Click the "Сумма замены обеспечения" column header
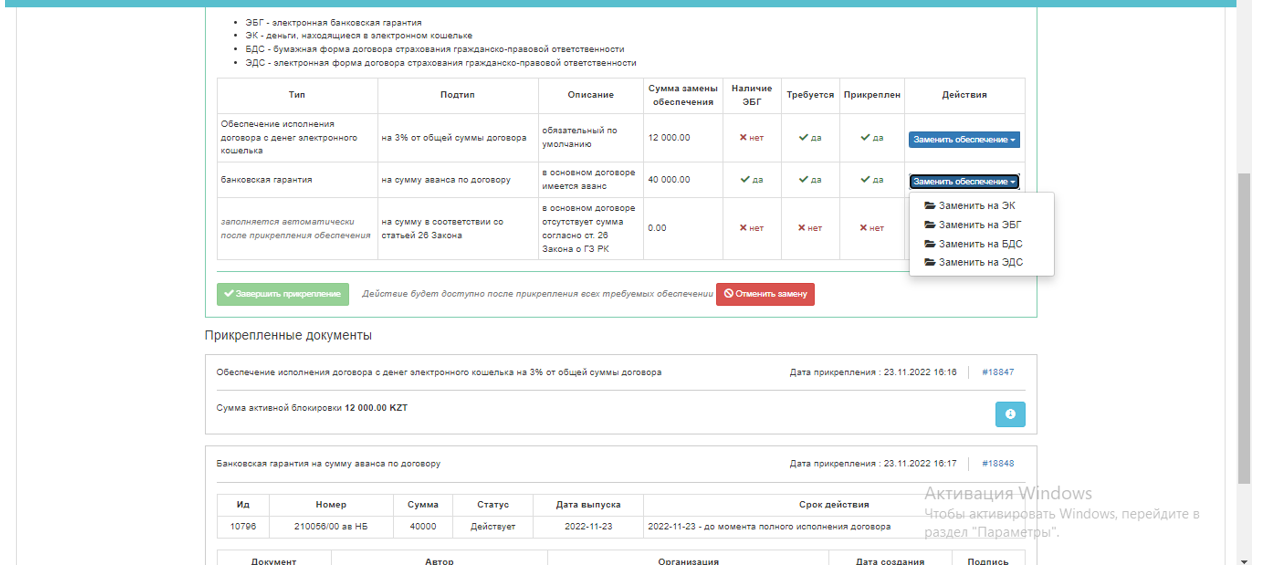Viewport: 1262px width, 565px height. click(x=683, y=95)
